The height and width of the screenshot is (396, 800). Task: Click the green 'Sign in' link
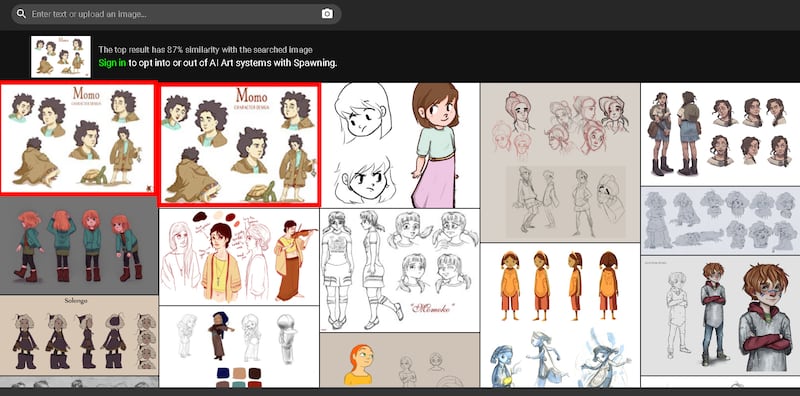click(x=112, y=63)
